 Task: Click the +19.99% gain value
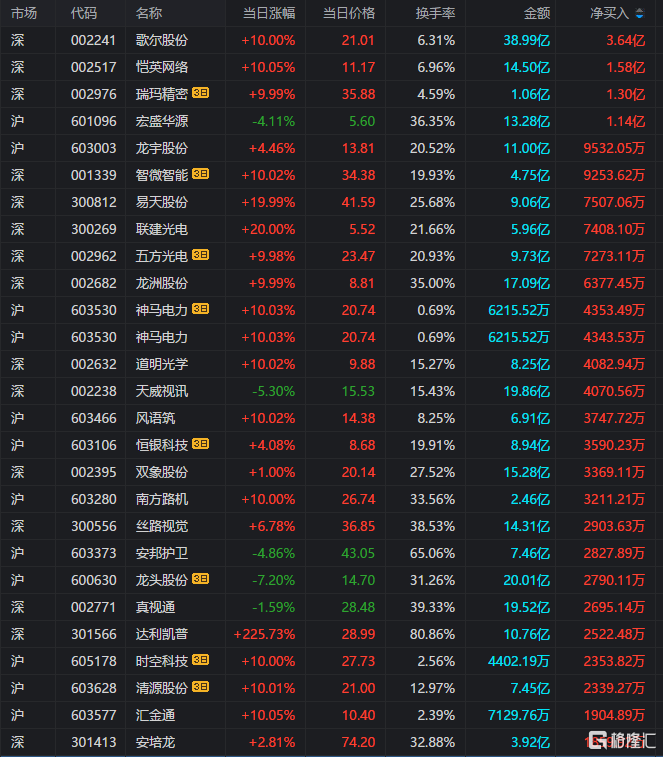(268, 202)
